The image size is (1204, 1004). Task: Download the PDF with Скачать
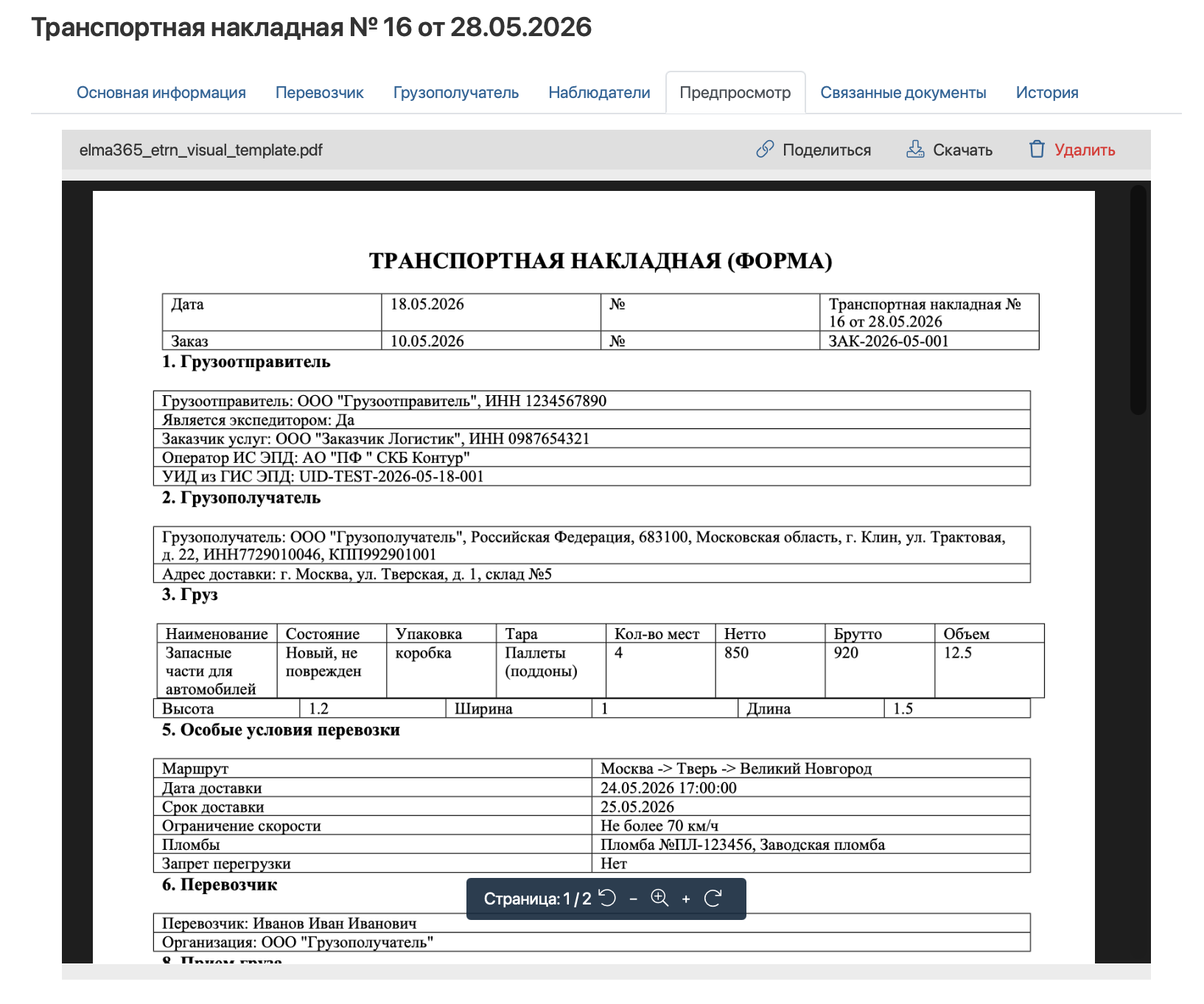(949, 150)
